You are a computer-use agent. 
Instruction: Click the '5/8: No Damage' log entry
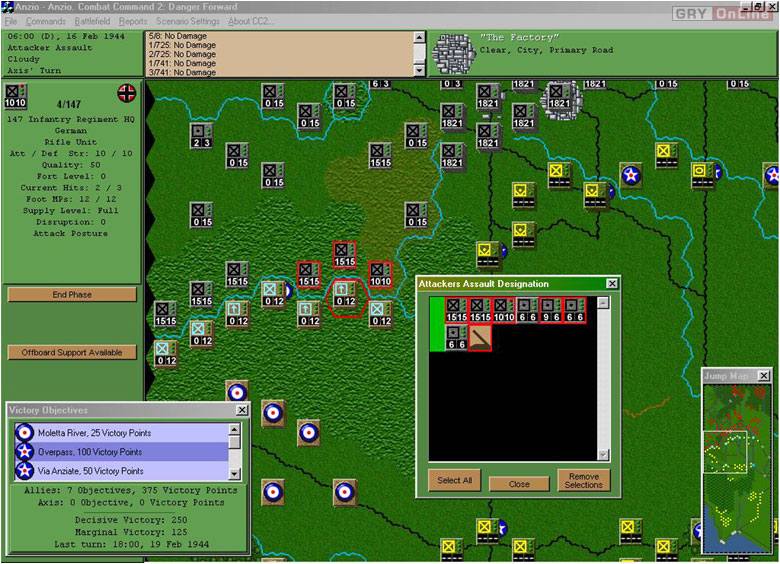(x=178, y=36)
